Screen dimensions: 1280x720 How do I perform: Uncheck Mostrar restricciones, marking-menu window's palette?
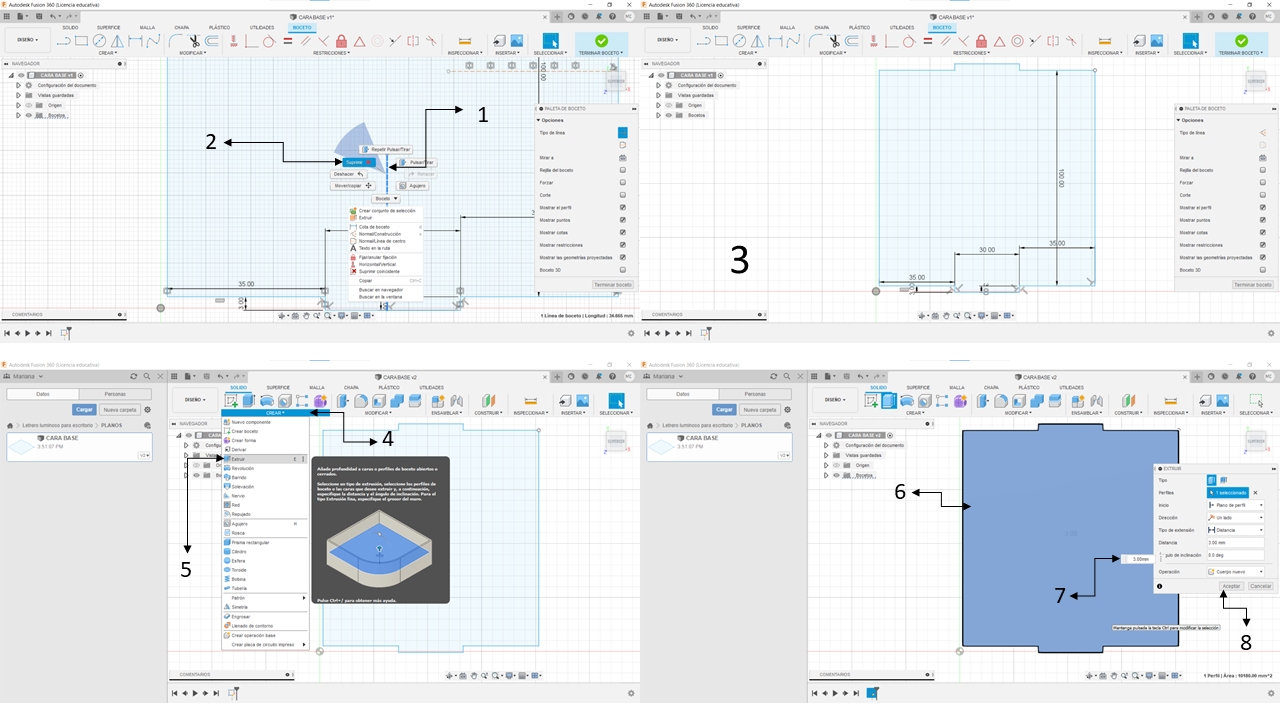622,245
